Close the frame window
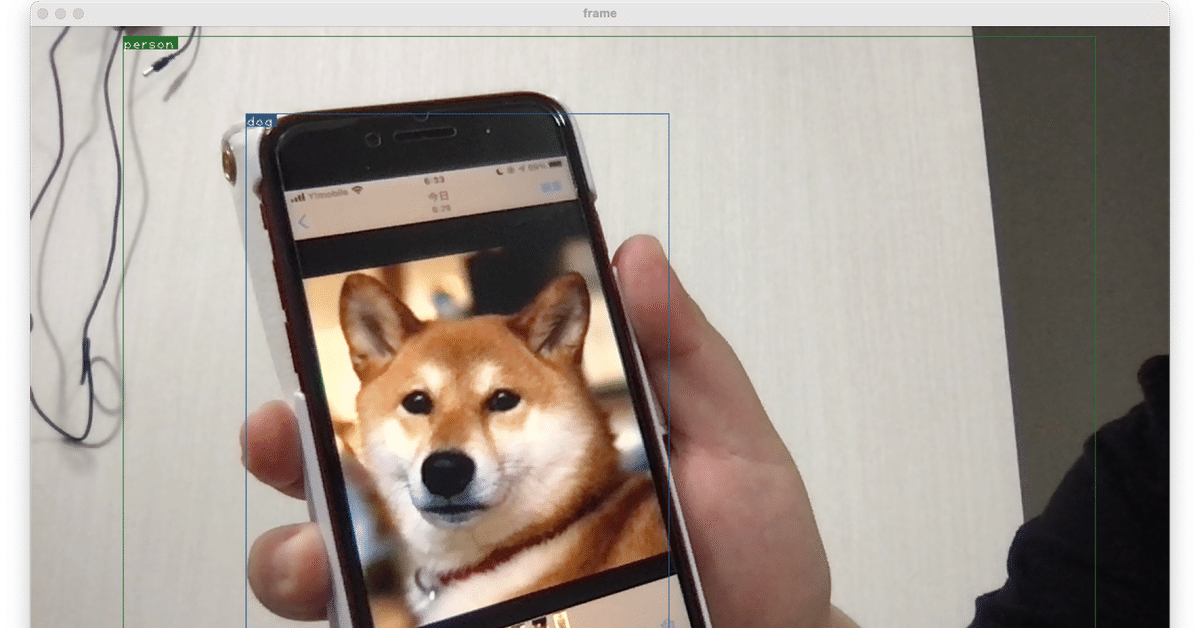1200x628 pixels. (43, 14)
